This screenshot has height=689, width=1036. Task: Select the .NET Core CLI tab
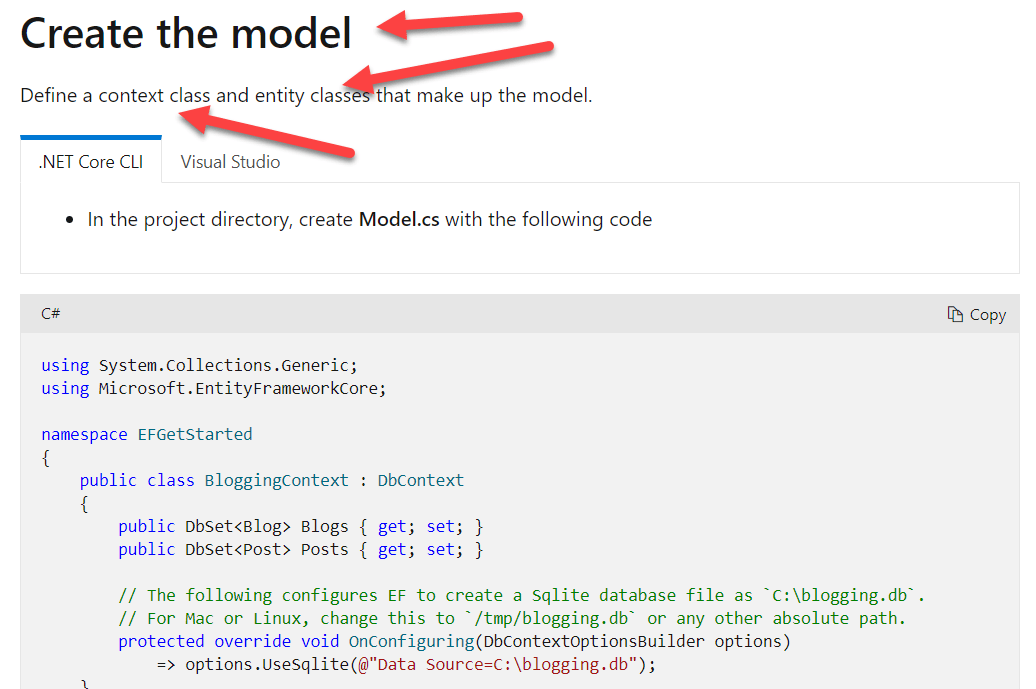point(91,162)
